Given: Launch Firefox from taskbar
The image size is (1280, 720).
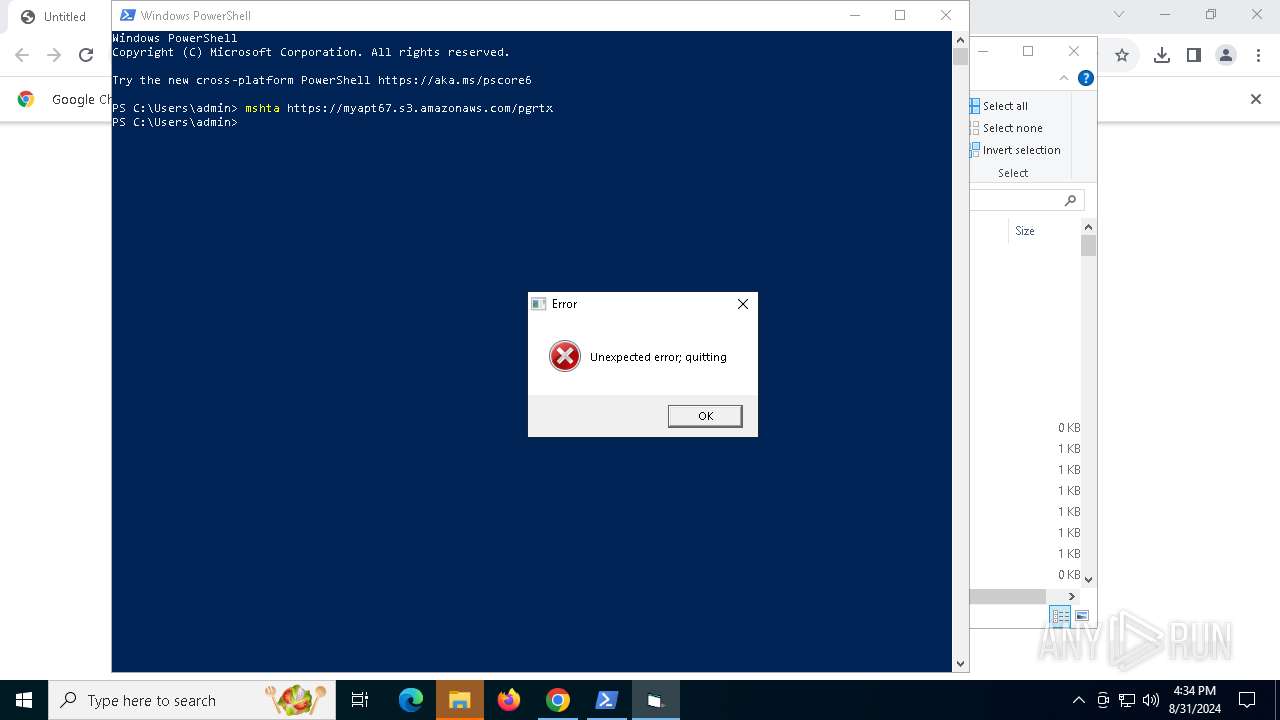Looking at the screenshot, I should click(x=509, y=700).
